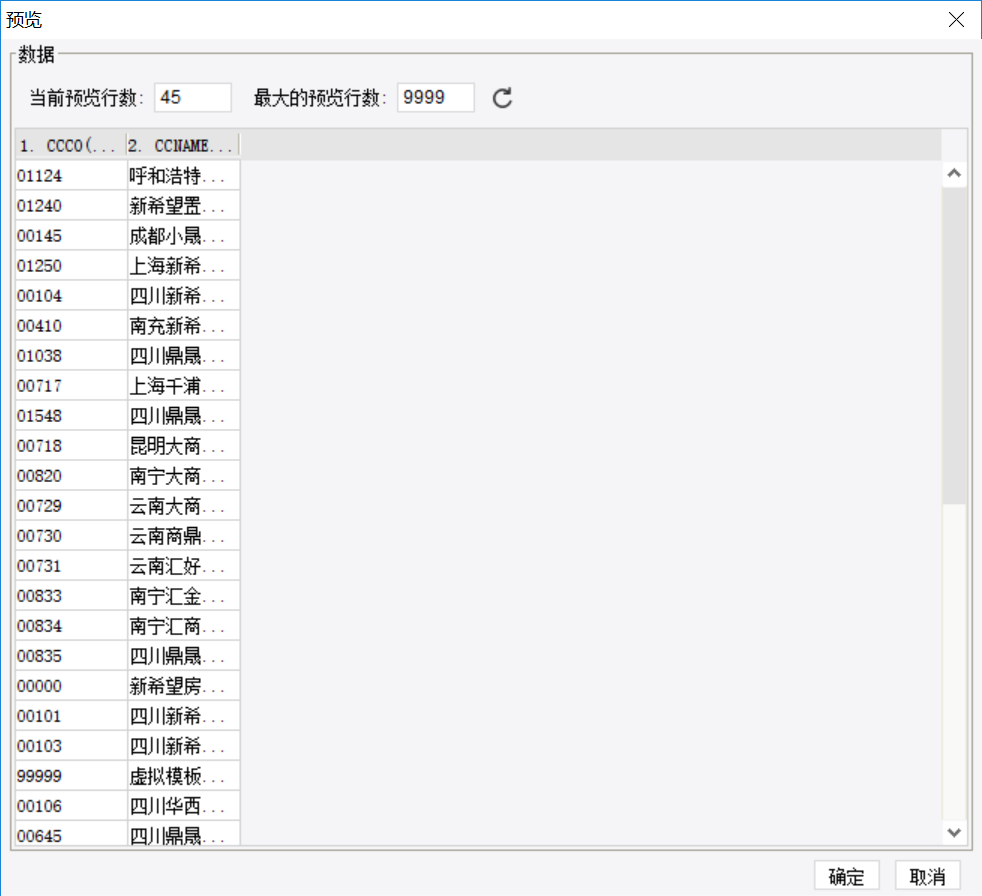
Task: Click the name cell 昆明大商...
Action: (183, 446)
